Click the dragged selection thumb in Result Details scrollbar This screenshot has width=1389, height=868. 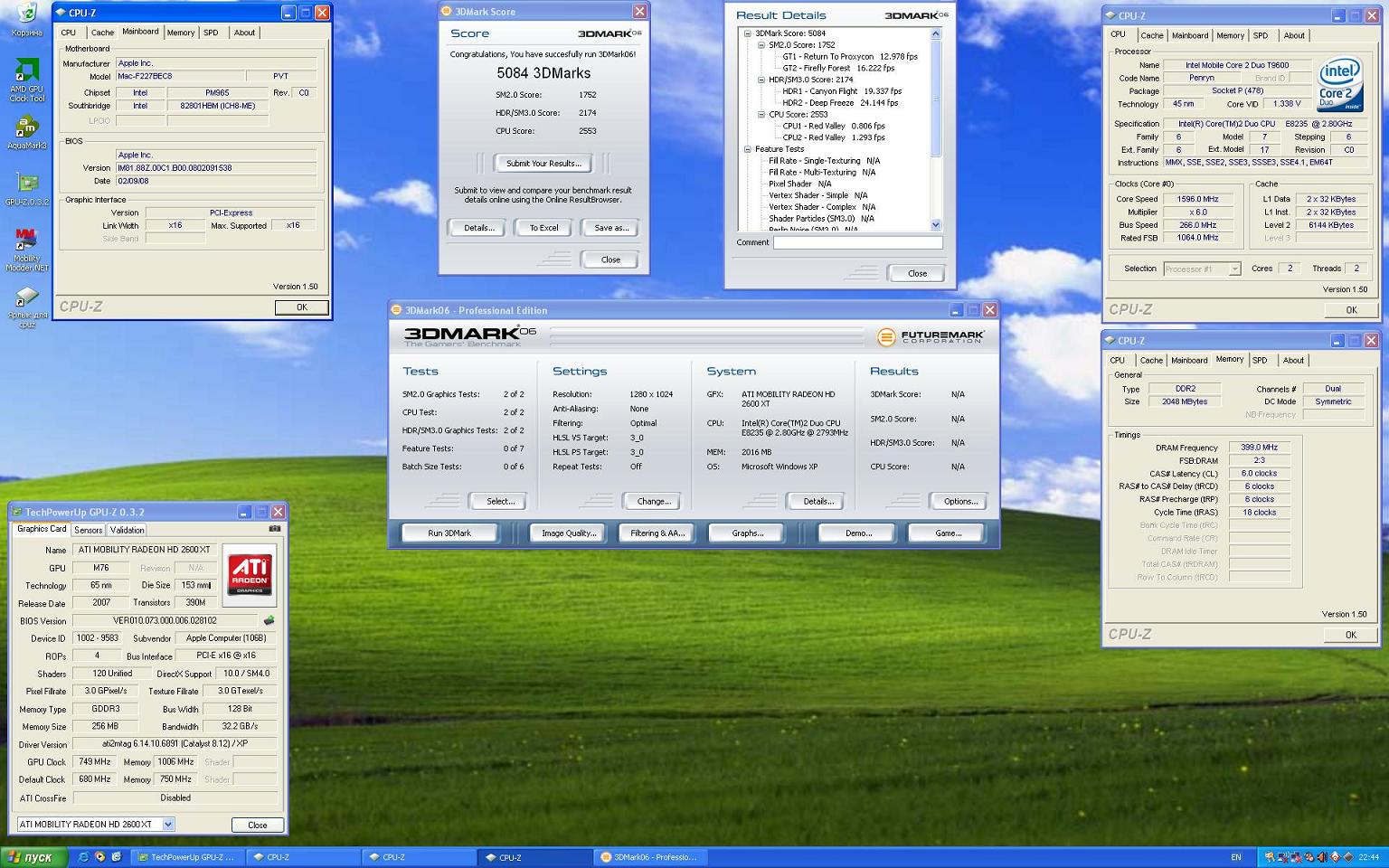(x=936, y=98)
